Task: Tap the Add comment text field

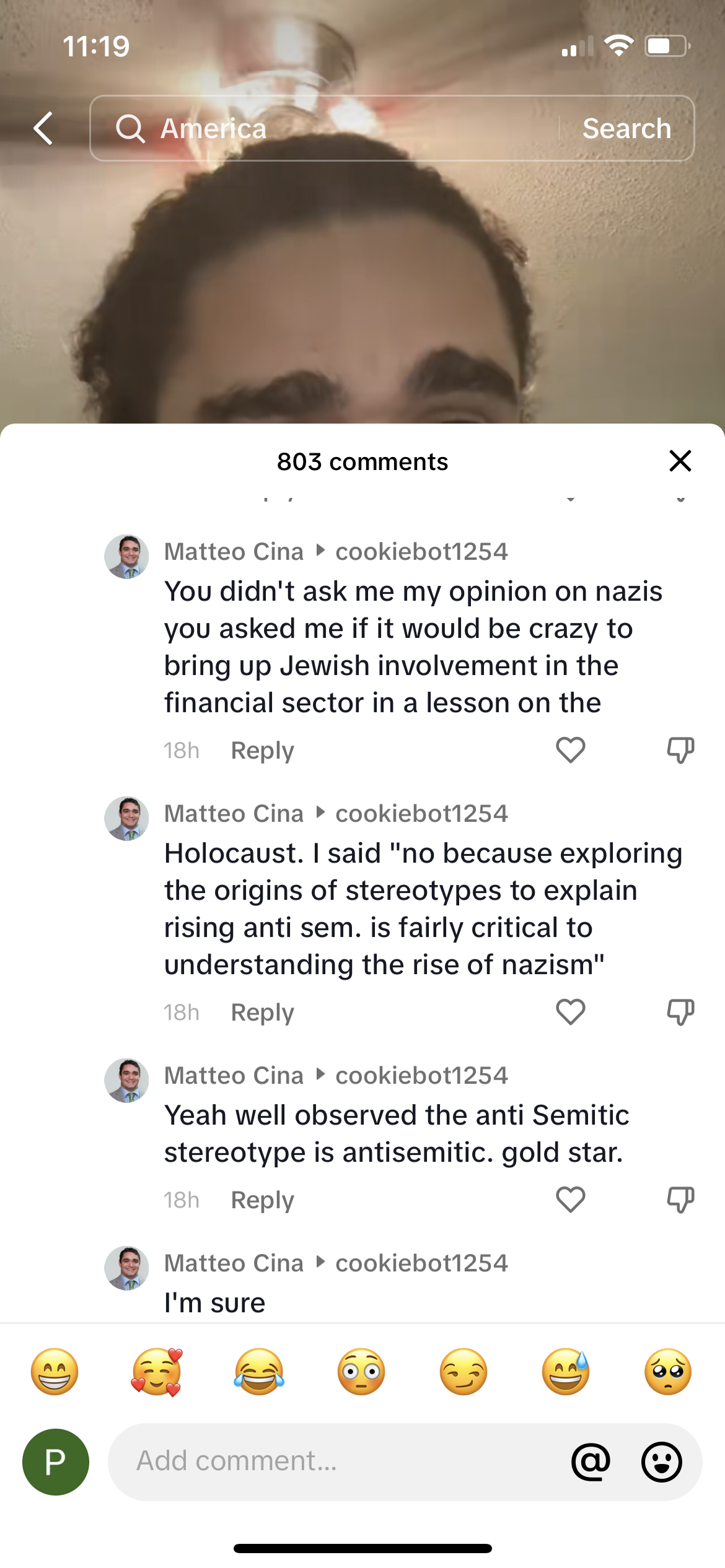Action: (335, 1461)
